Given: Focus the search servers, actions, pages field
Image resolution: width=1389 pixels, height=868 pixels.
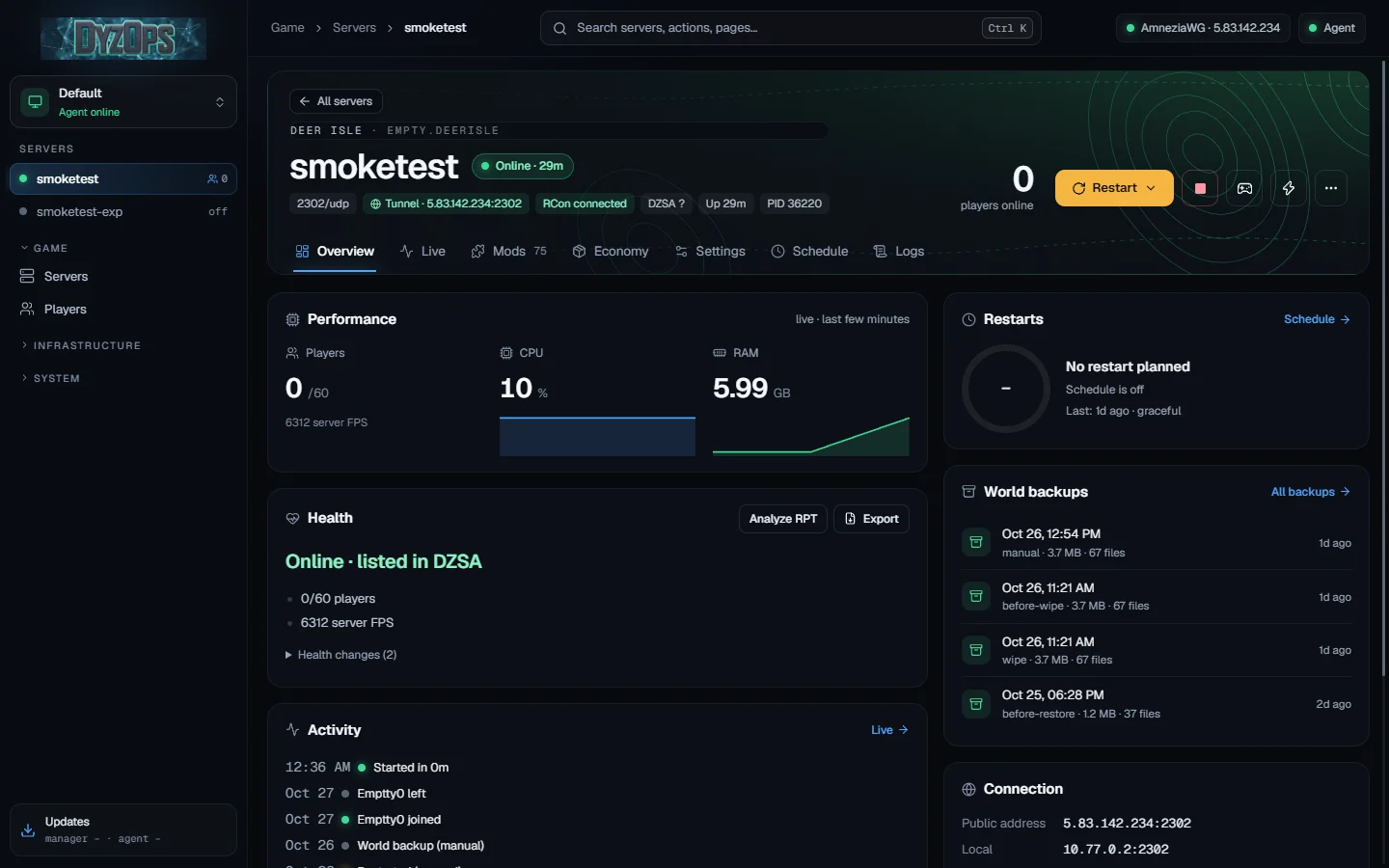Looking at the screenshot, I should 791,28.
